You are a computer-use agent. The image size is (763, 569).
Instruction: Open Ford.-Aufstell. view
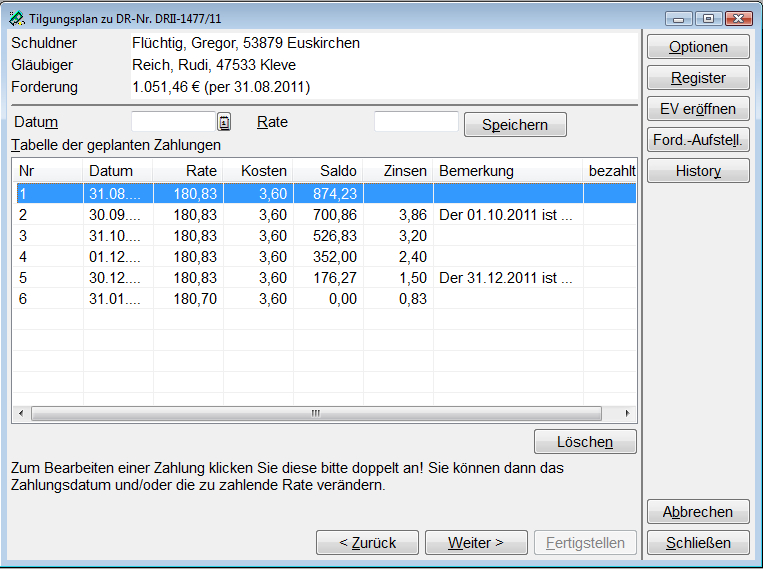[698, 140]
